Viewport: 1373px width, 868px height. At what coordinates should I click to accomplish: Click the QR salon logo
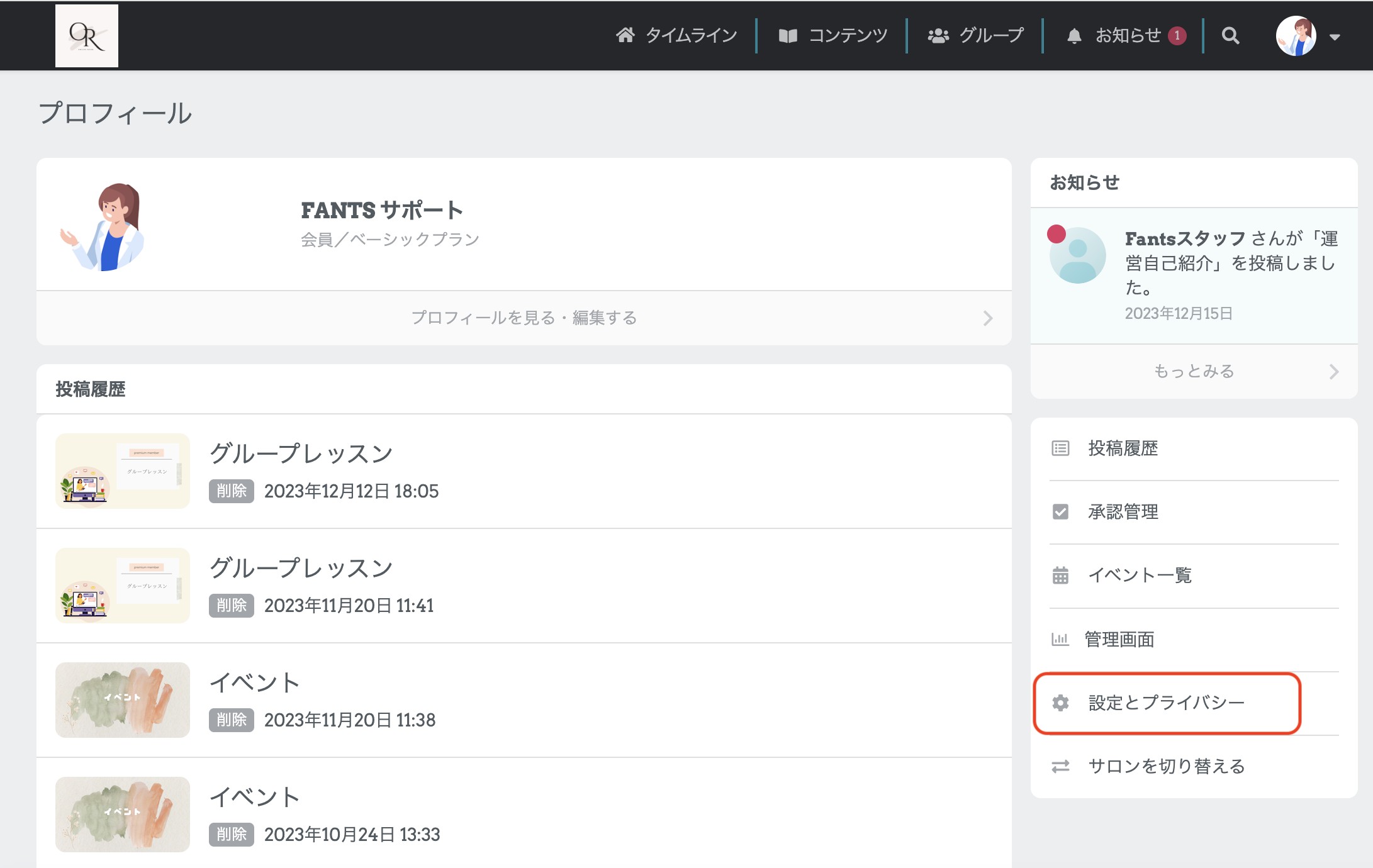[x=87, y=36]
